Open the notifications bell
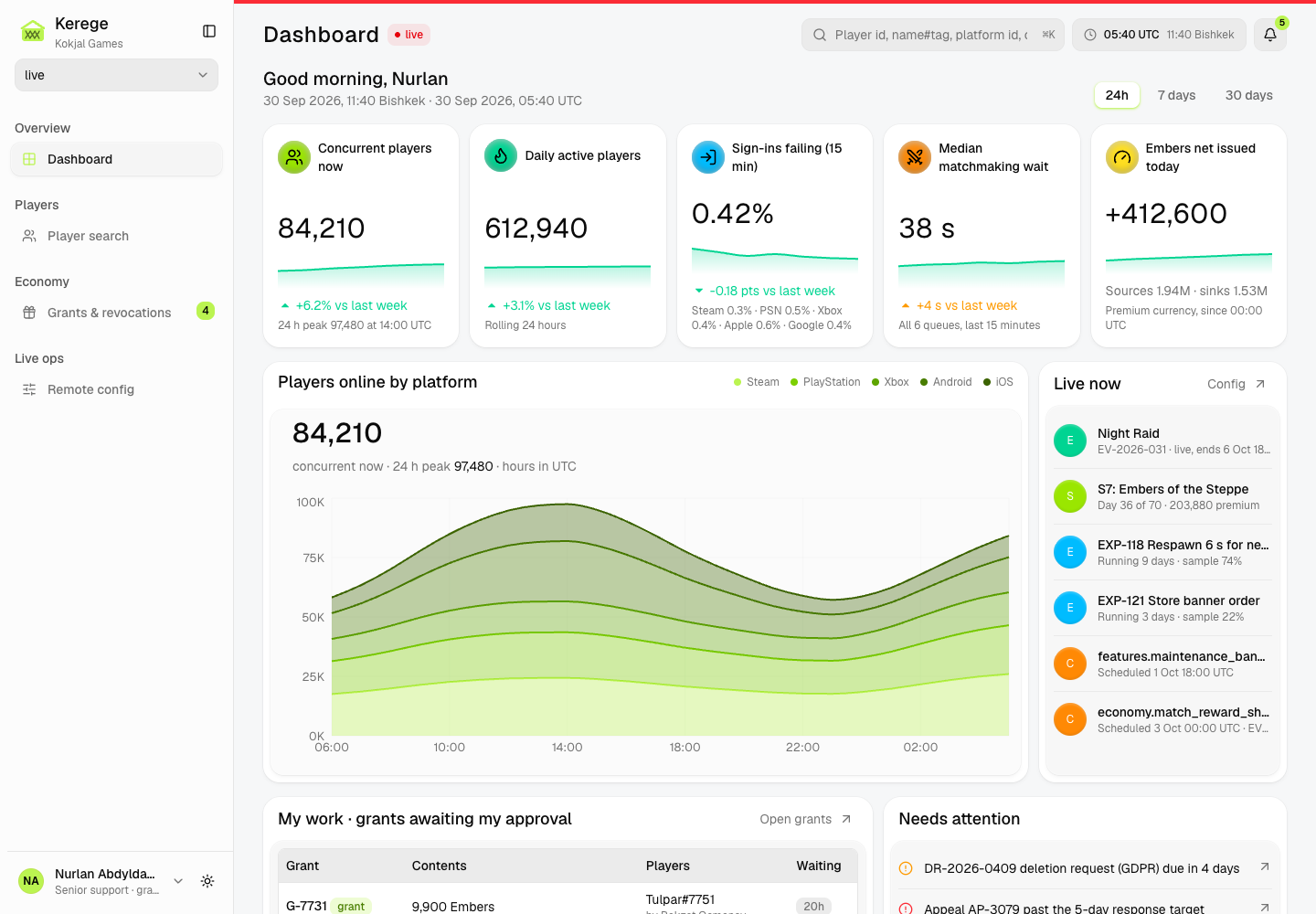Screen dimensions: 1316x914 coord(1270,35)
